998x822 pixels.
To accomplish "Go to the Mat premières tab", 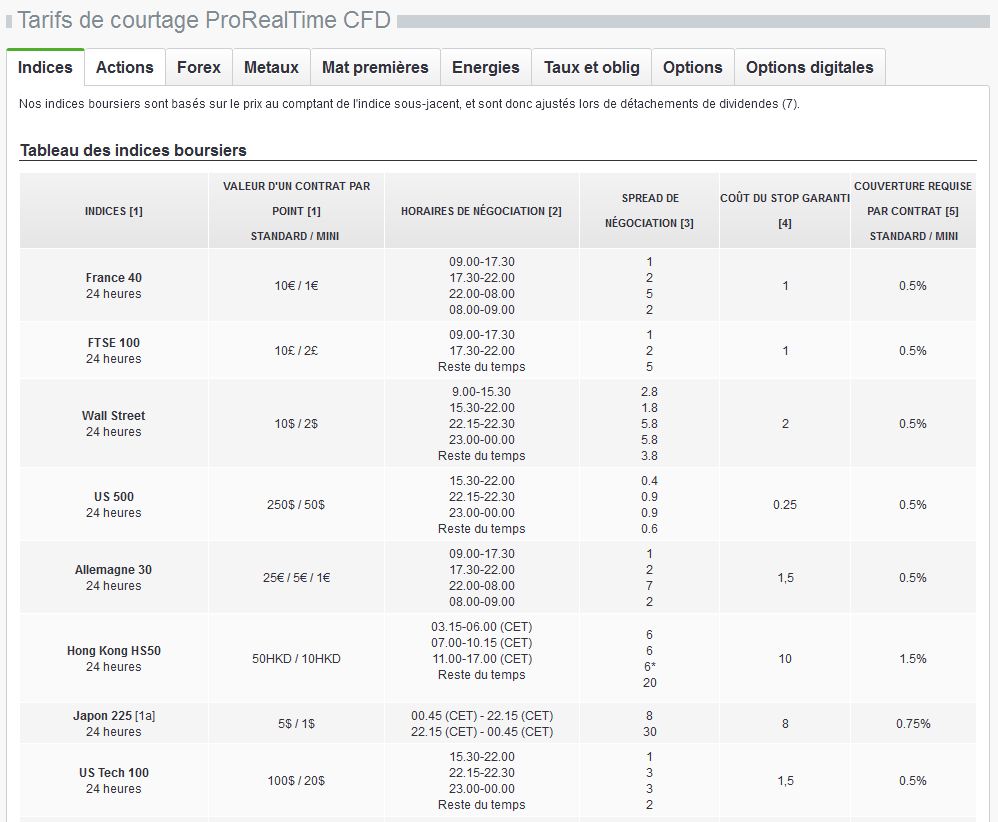I will 376,67.
